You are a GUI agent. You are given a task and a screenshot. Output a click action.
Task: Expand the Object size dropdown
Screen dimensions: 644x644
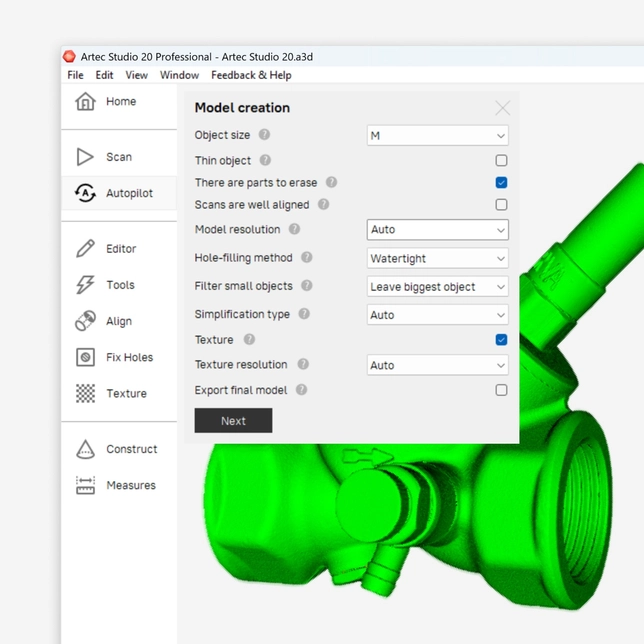pyautogui.click(x=438, y=135)
